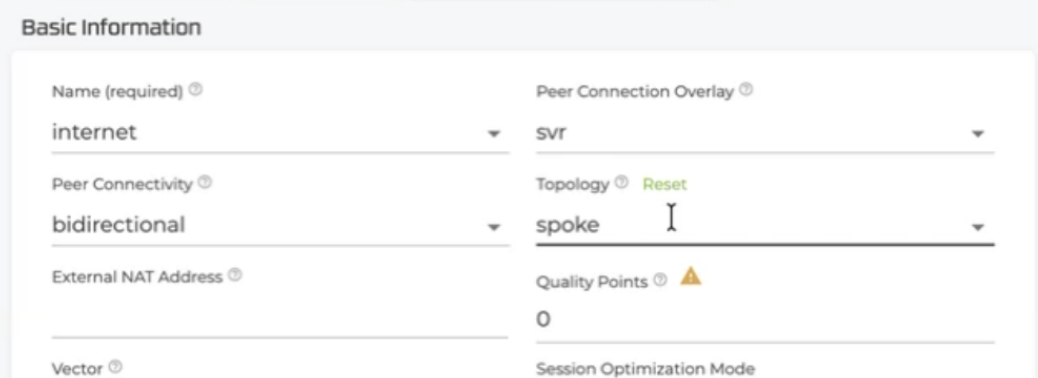1038x378 pixels.
Task: Reset the Topology field
Action: 665,184
